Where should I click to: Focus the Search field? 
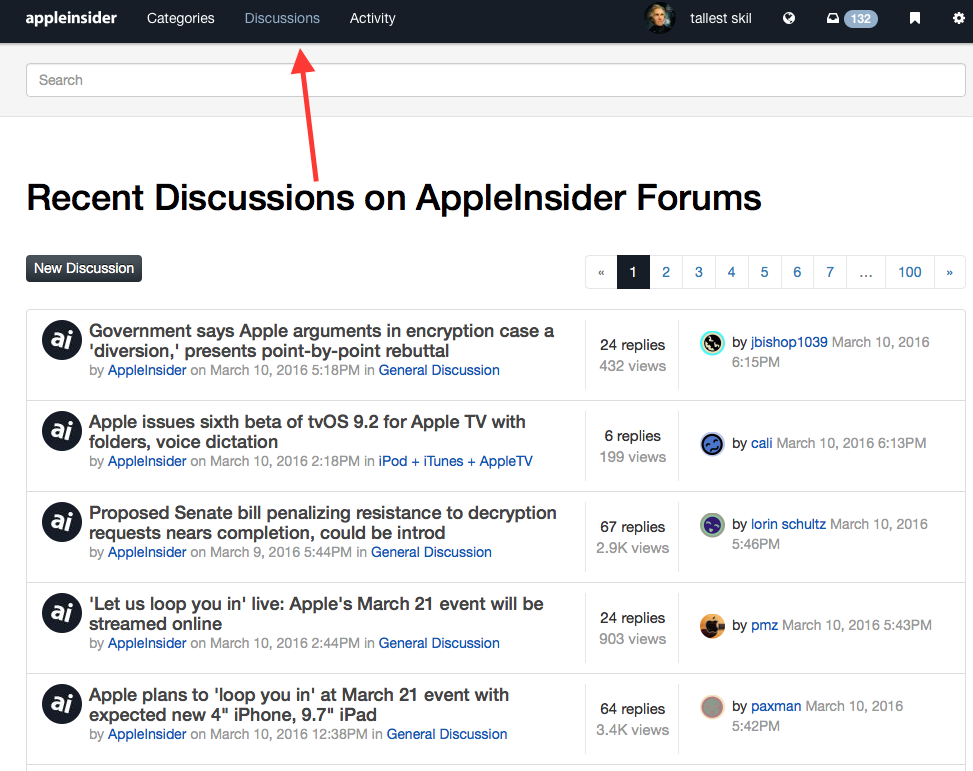(496, 80)
